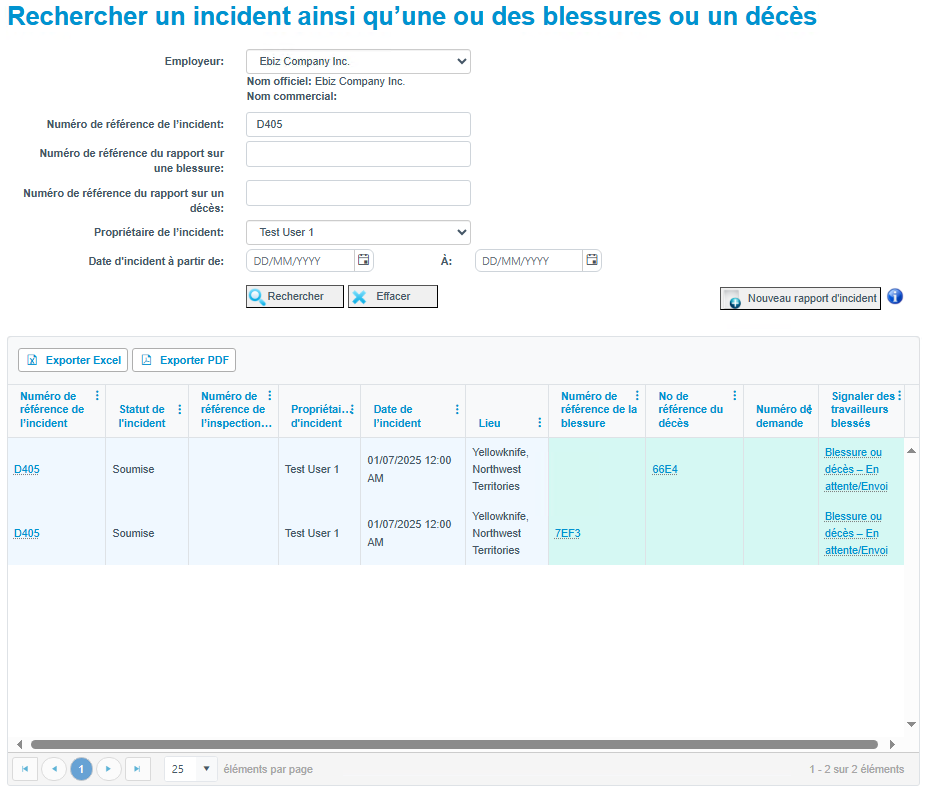This screenshot has width=928, height=792.
Task: Focus the injury report reference number field
Action: 358,154
